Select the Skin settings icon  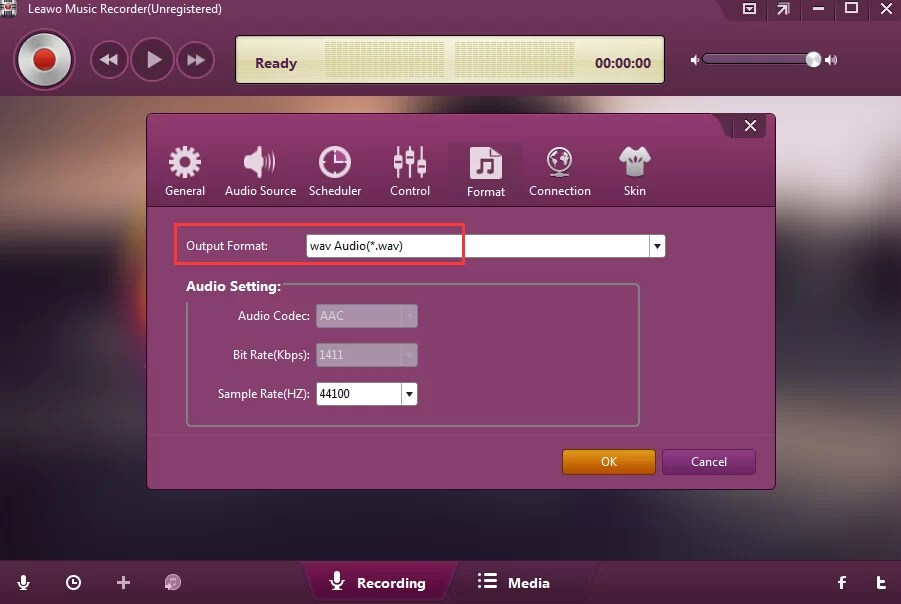[634, 168]
